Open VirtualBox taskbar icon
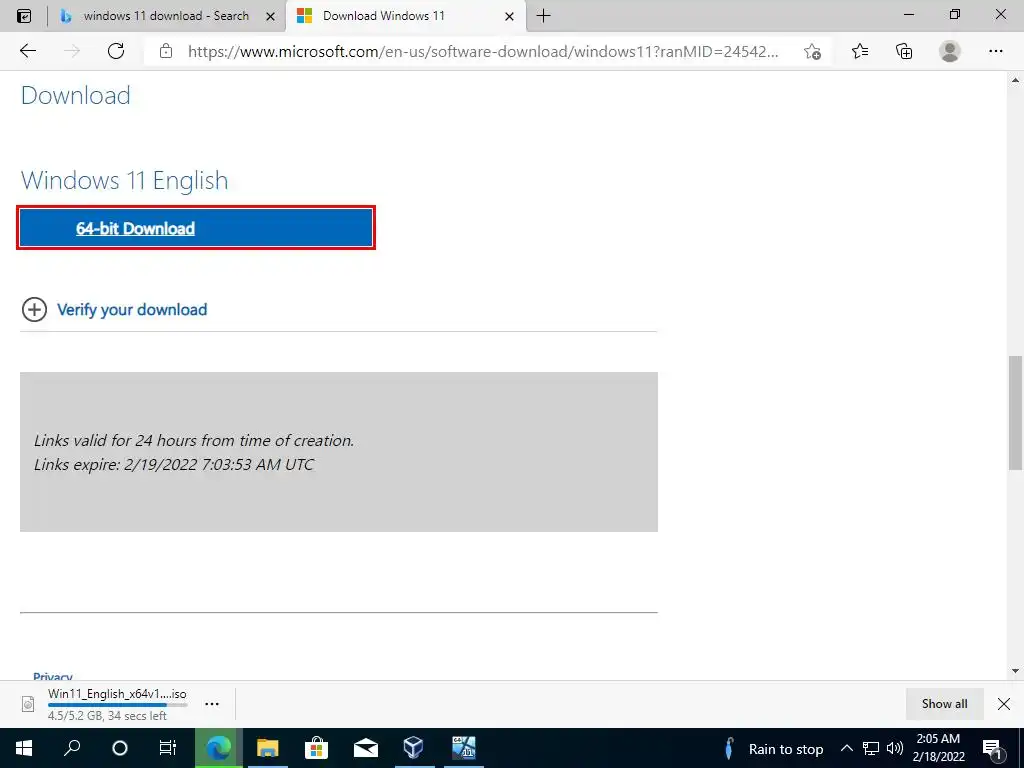 [x=413, y=748]
